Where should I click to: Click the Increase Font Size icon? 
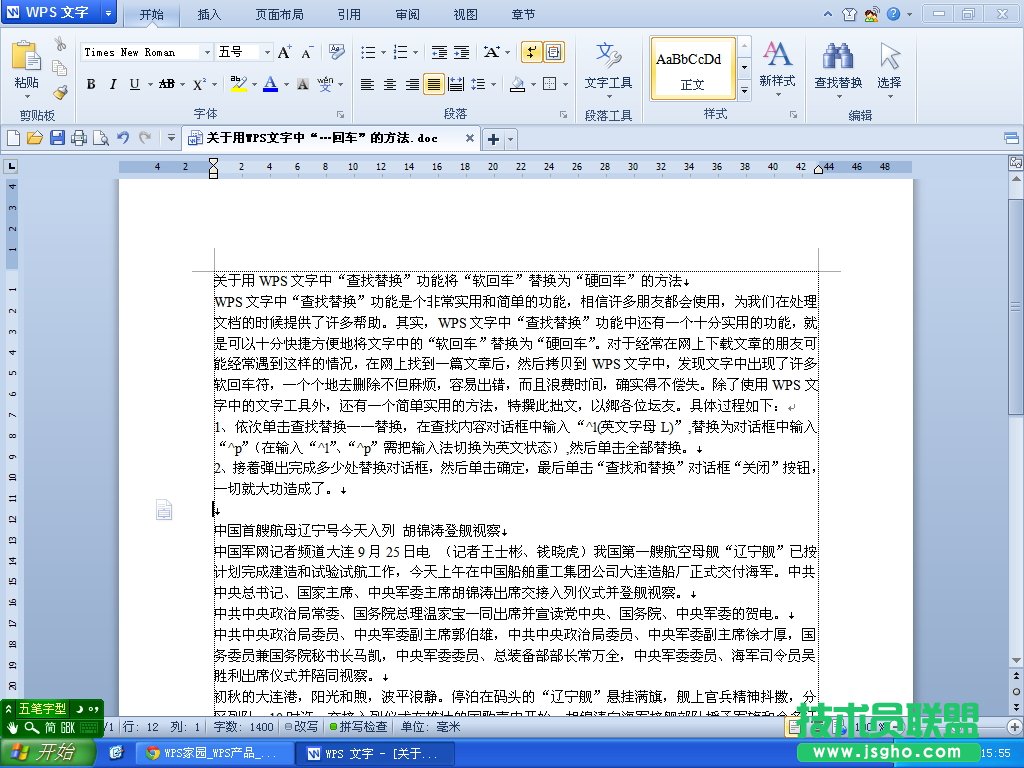pyautogui.click(x=284, y=52)
